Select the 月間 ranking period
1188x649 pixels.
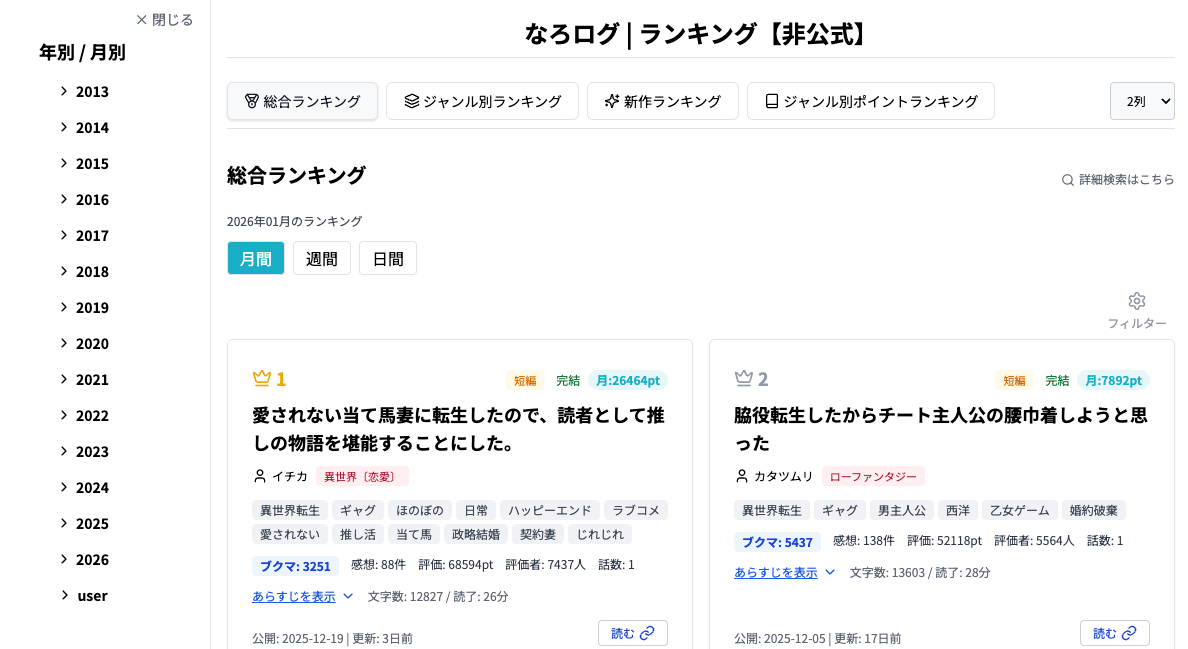coord(256,258)
